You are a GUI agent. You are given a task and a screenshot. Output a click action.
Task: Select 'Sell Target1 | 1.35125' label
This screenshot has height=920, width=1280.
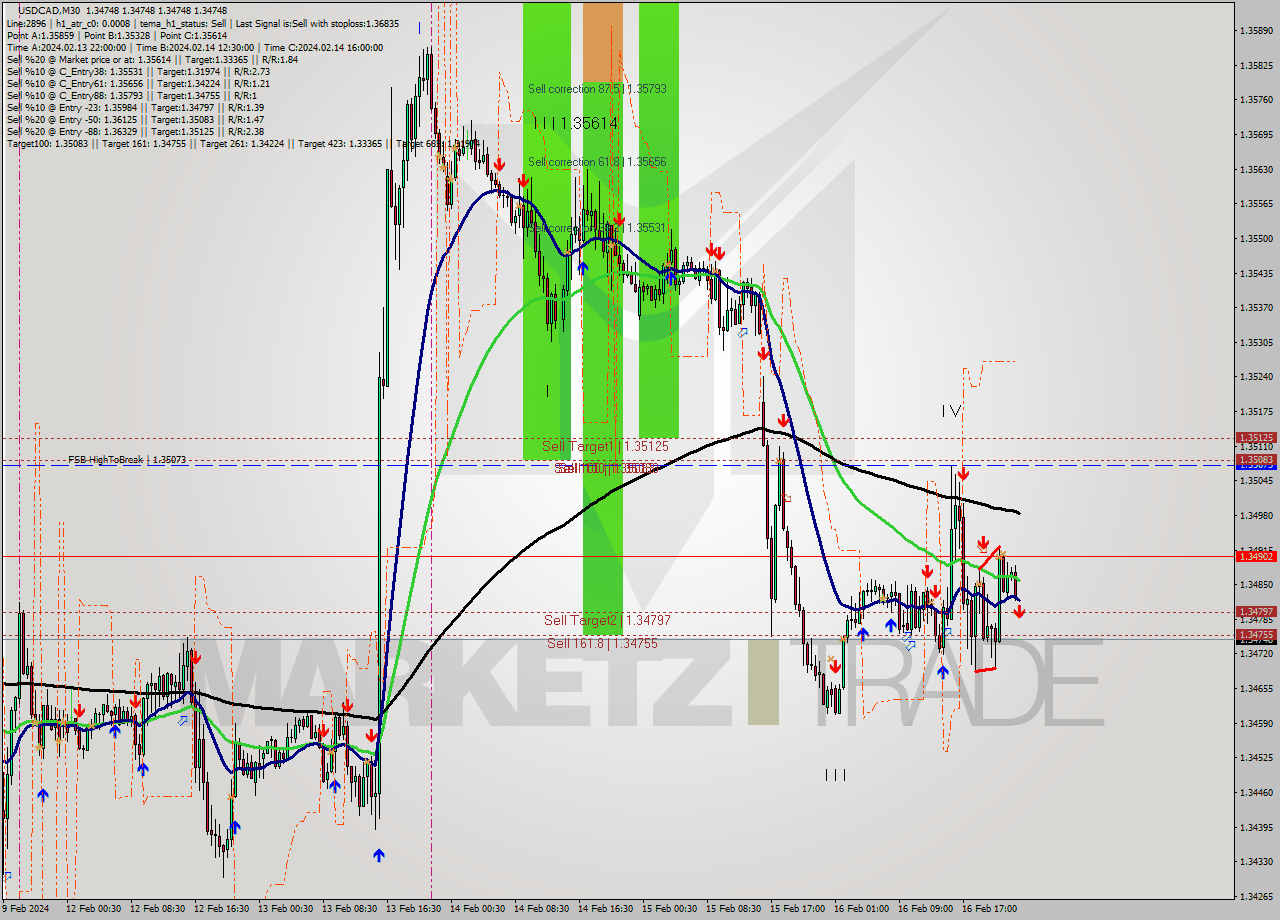point(605,446)
